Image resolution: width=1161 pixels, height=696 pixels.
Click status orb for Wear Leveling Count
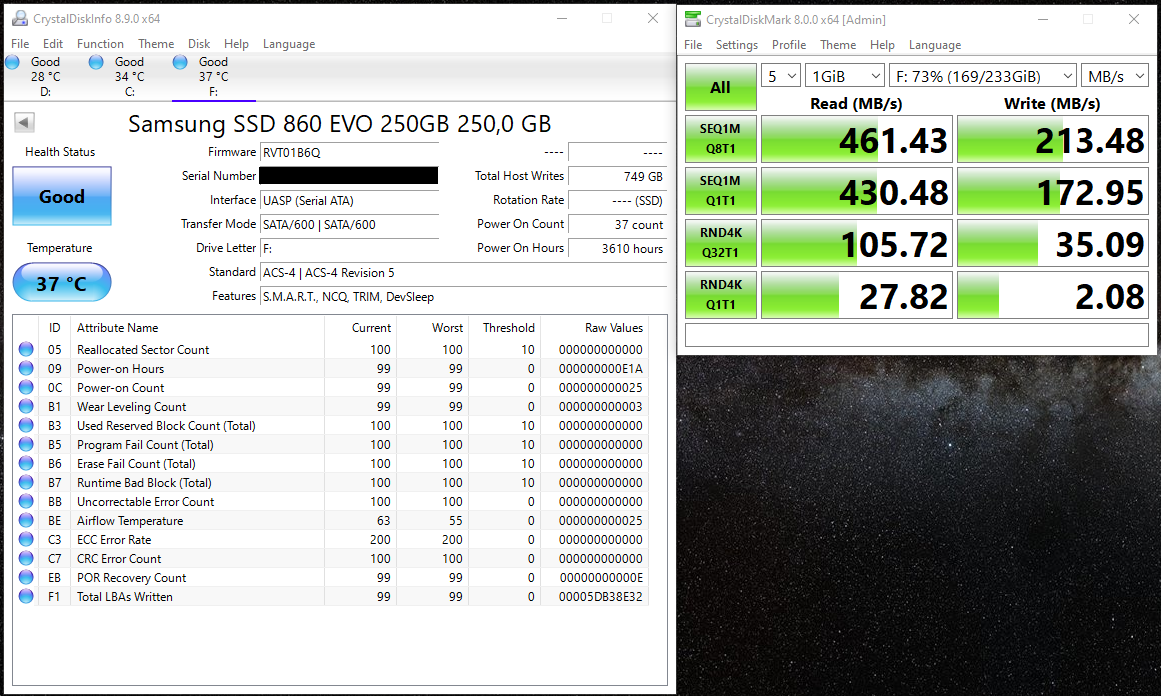pos(26,406)
